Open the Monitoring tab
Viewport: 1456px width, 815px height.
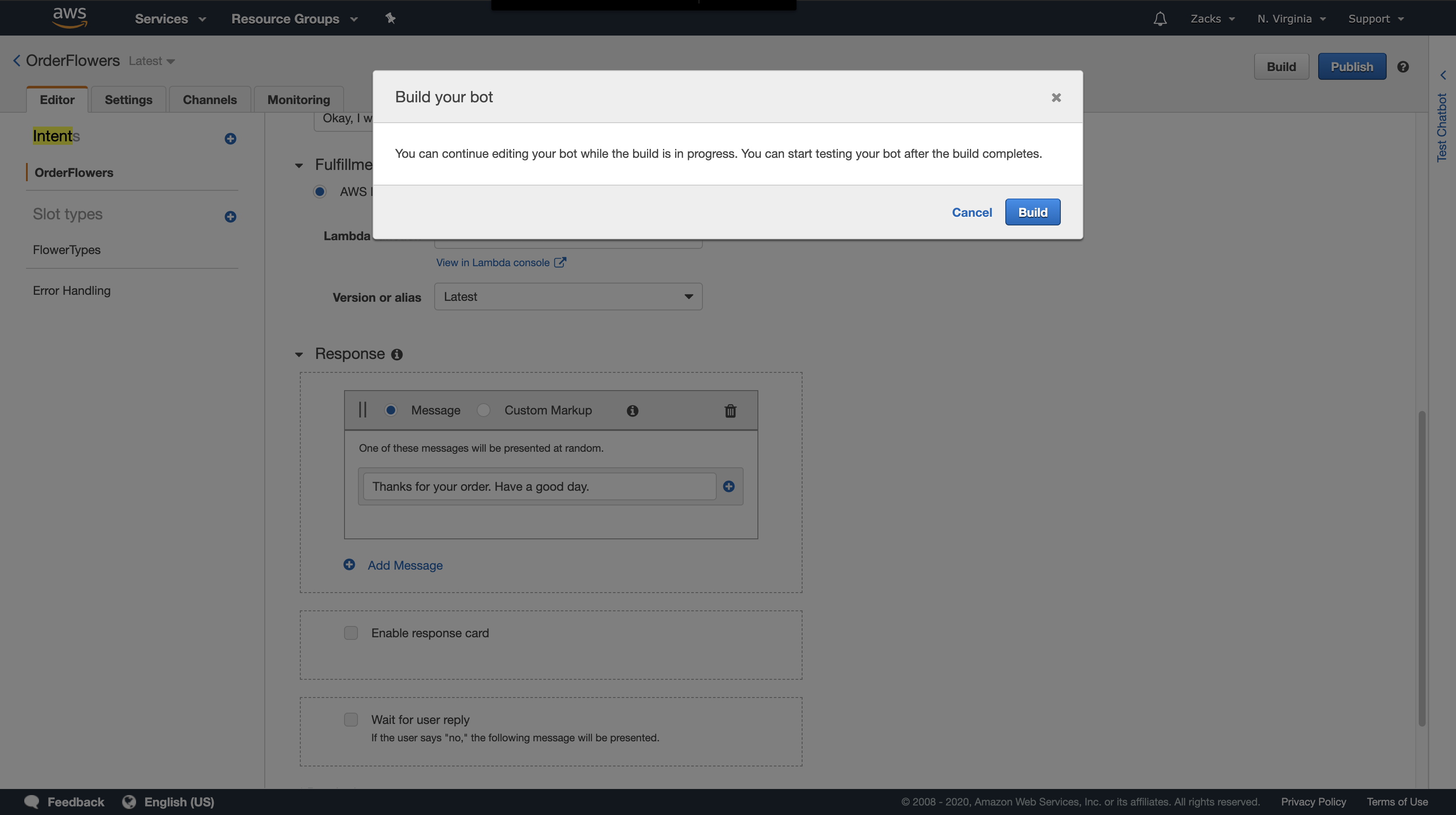(x=298, y=100)
